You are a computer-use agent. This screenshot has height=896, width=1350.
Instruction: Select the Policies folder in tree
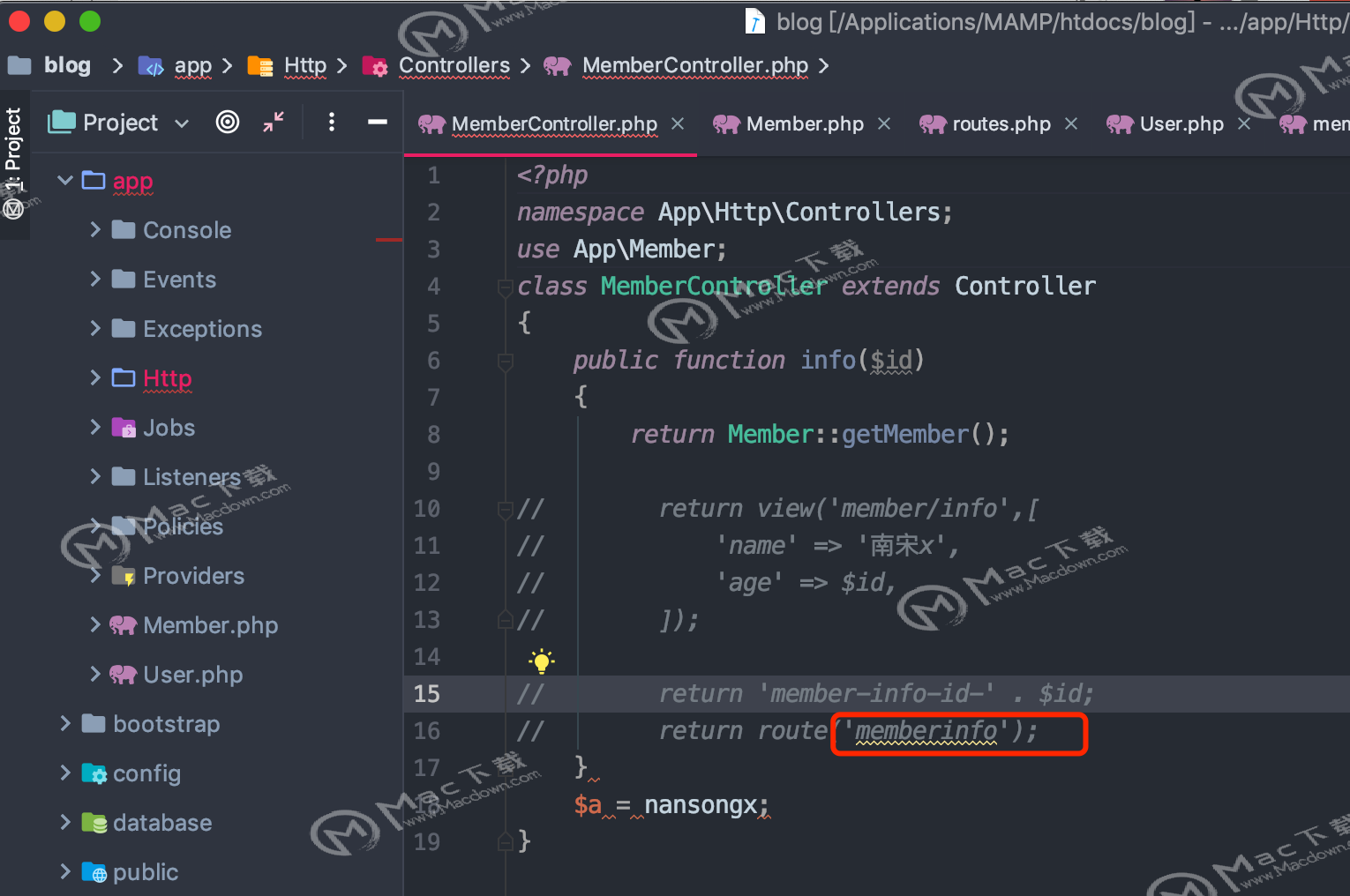[x=183, y=526]
